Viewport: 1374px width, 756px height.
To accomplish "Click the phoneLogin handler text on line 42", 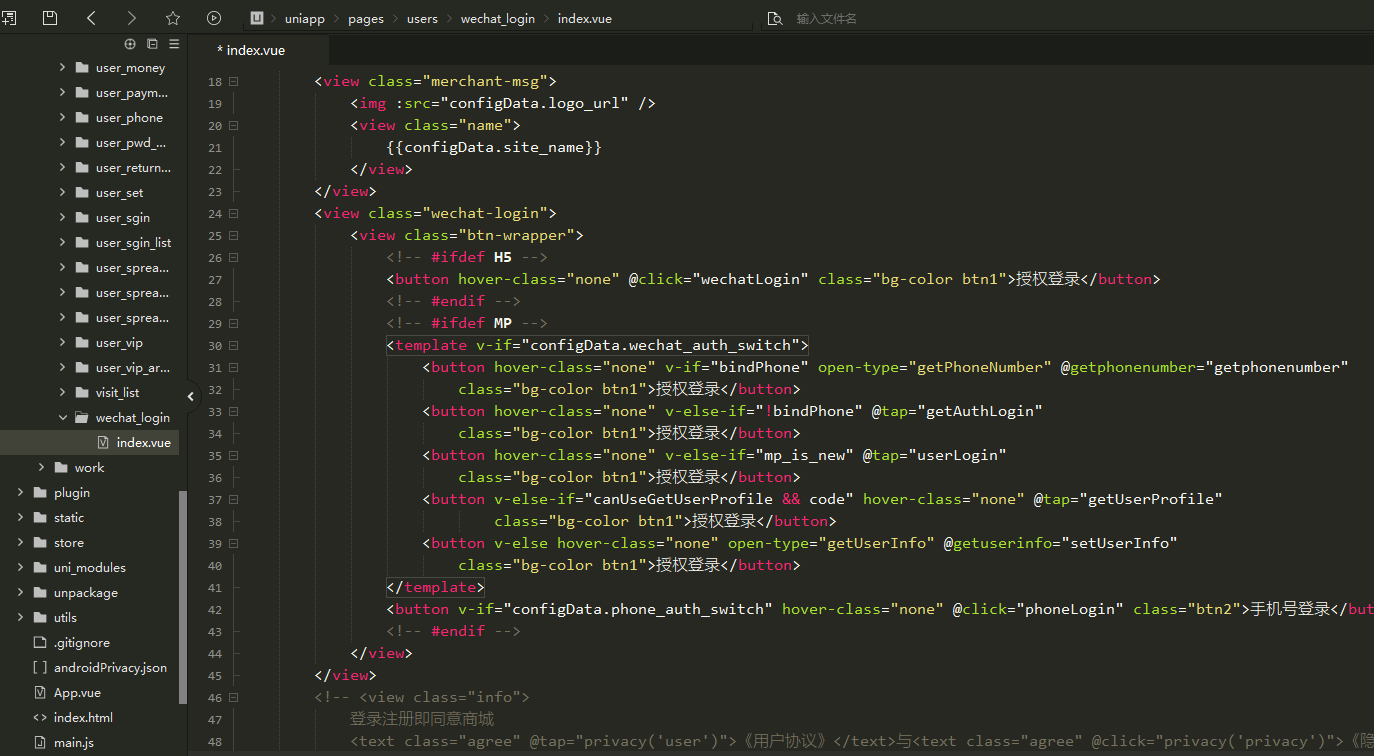I will pos(1069,609).
